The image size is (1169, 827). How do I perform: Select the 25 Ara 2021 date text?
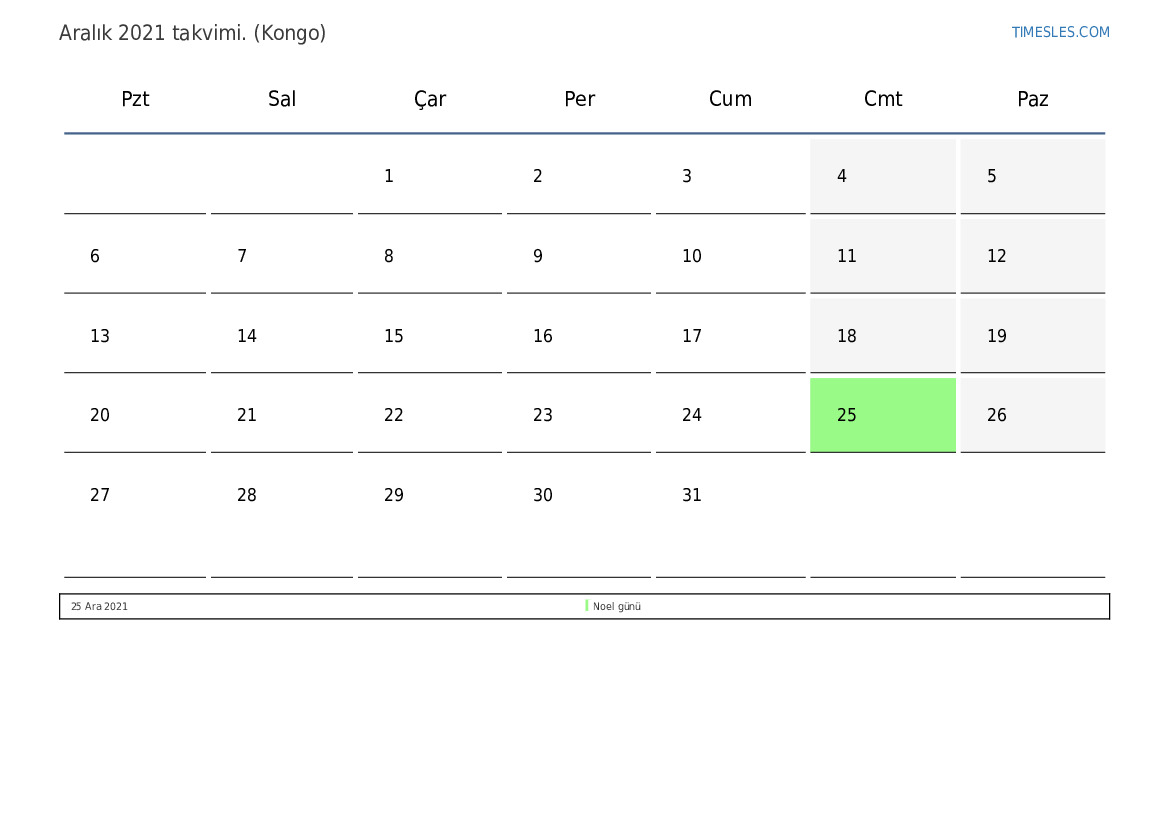point(99,607)
